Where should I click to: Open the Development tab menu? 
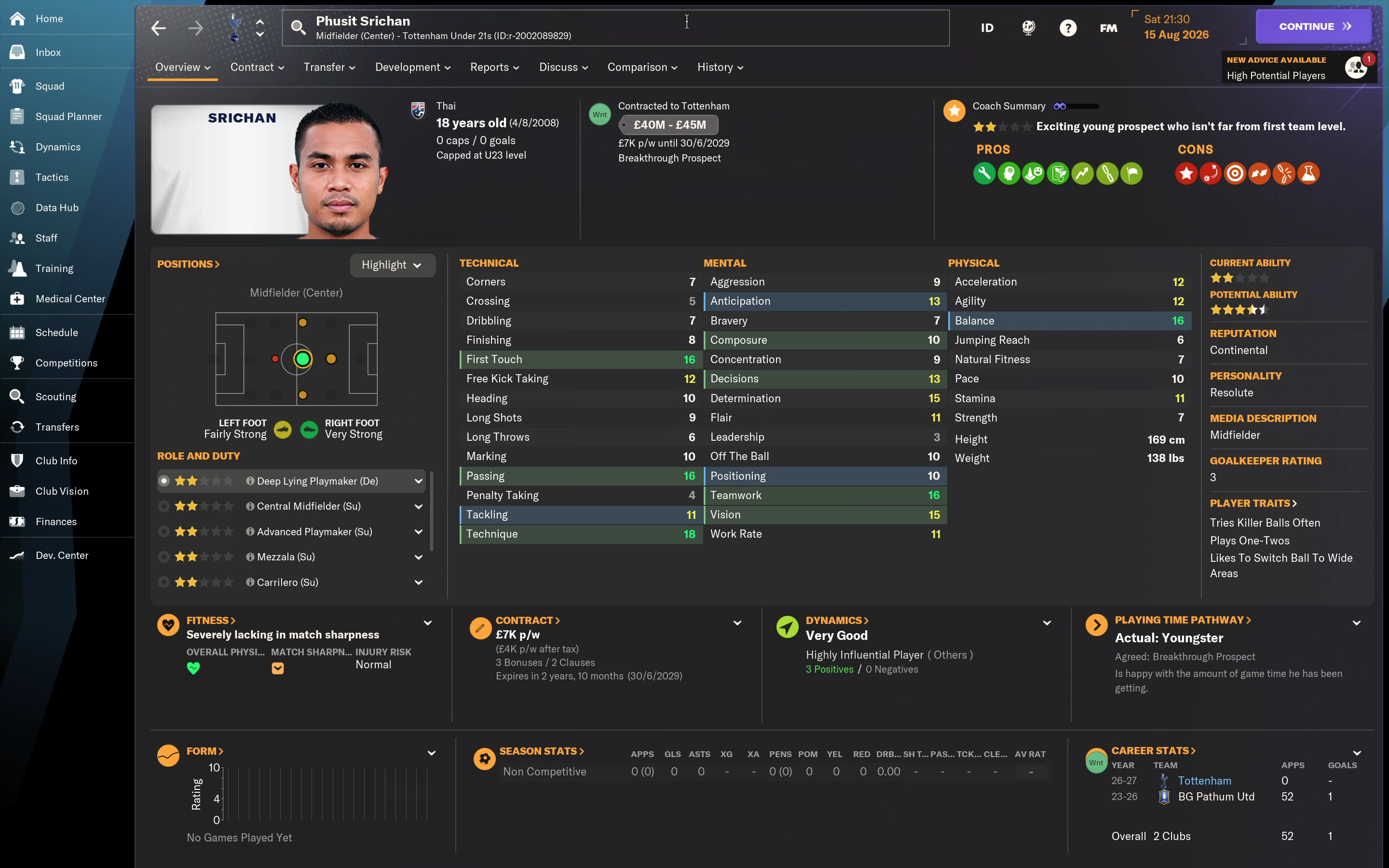[412, 67]
